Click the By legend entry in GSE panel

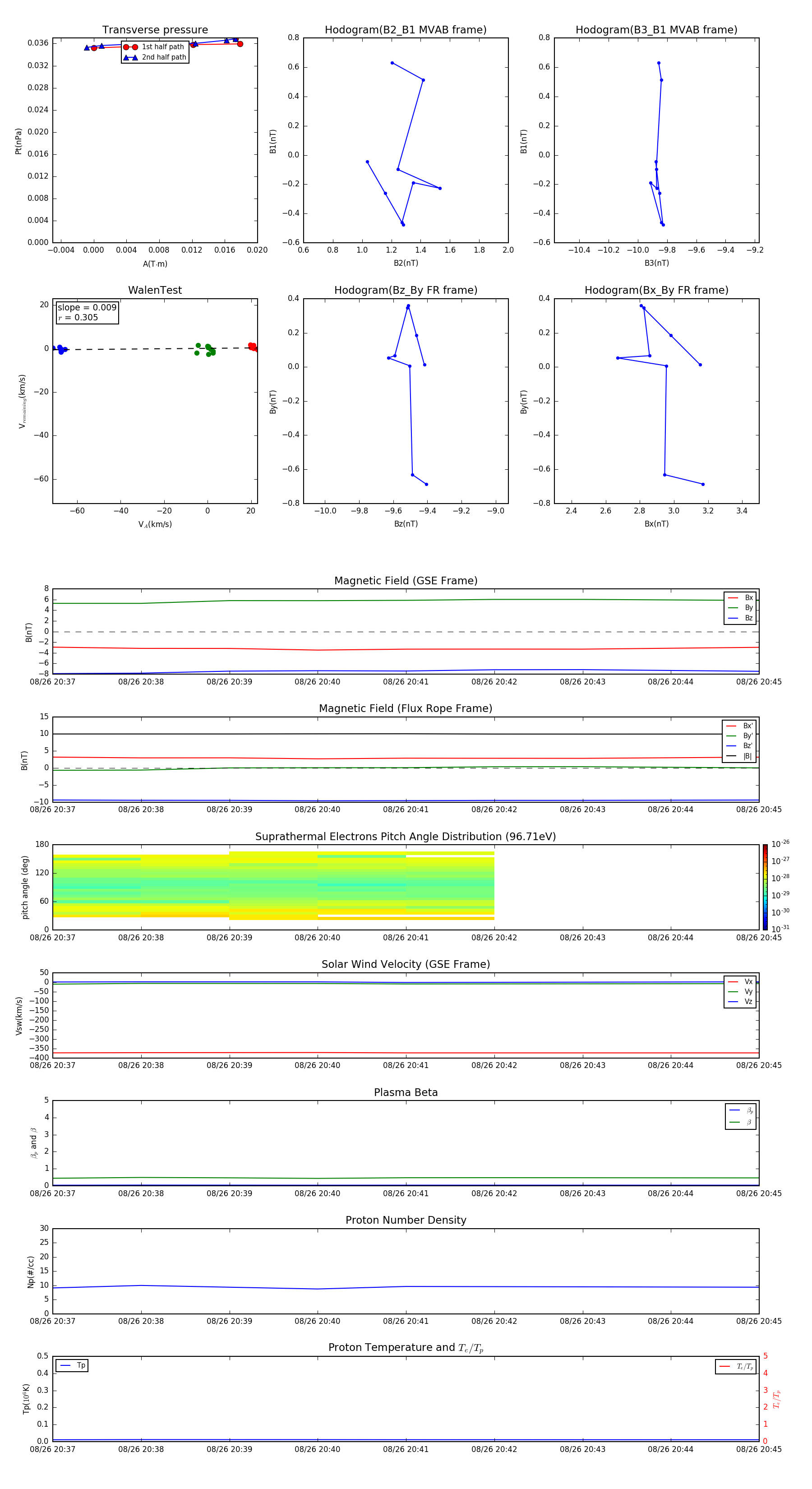[740, 607]
